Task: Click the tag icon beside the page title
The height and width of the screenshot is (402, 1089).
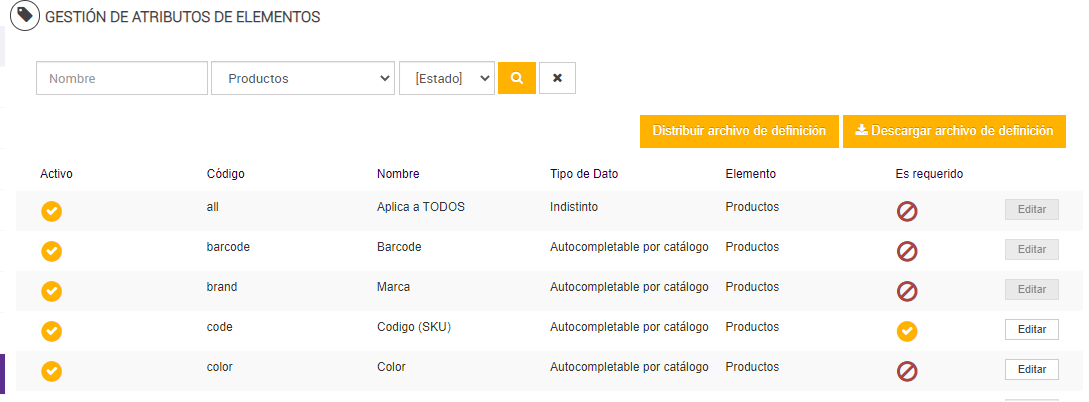Action: point(25,17)
